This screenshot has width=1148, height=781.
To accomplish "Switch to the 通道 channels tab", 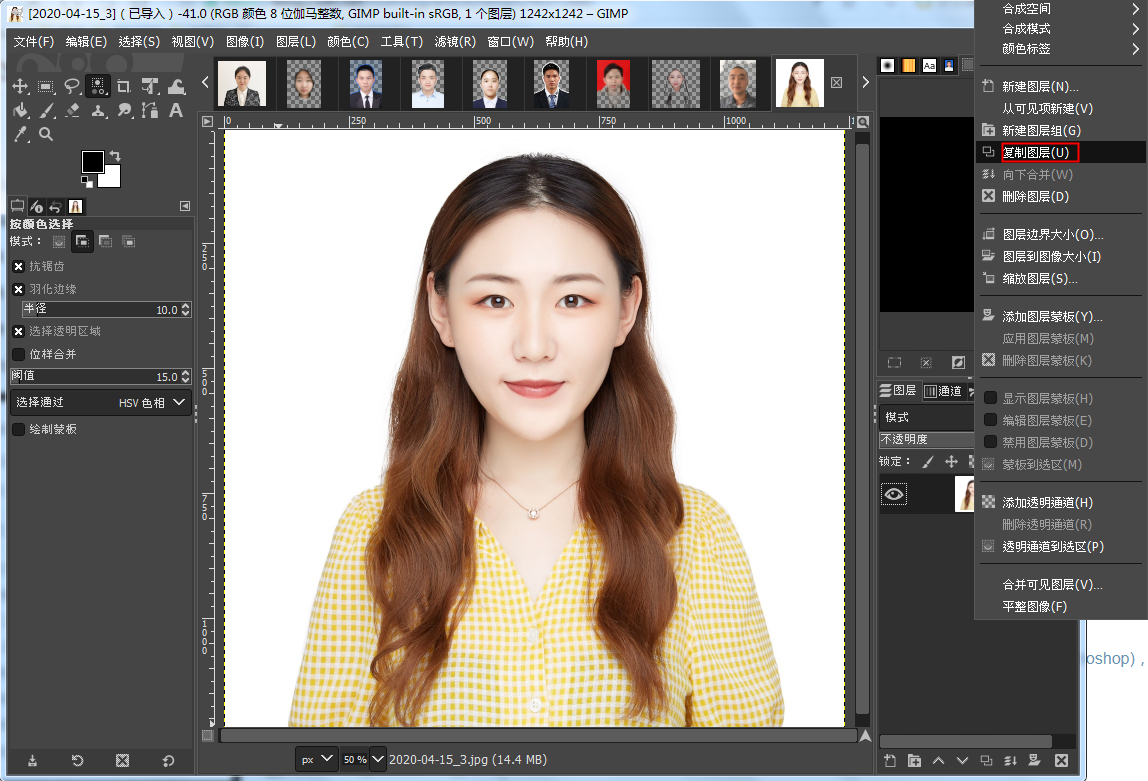I will (x=943, y=391).
